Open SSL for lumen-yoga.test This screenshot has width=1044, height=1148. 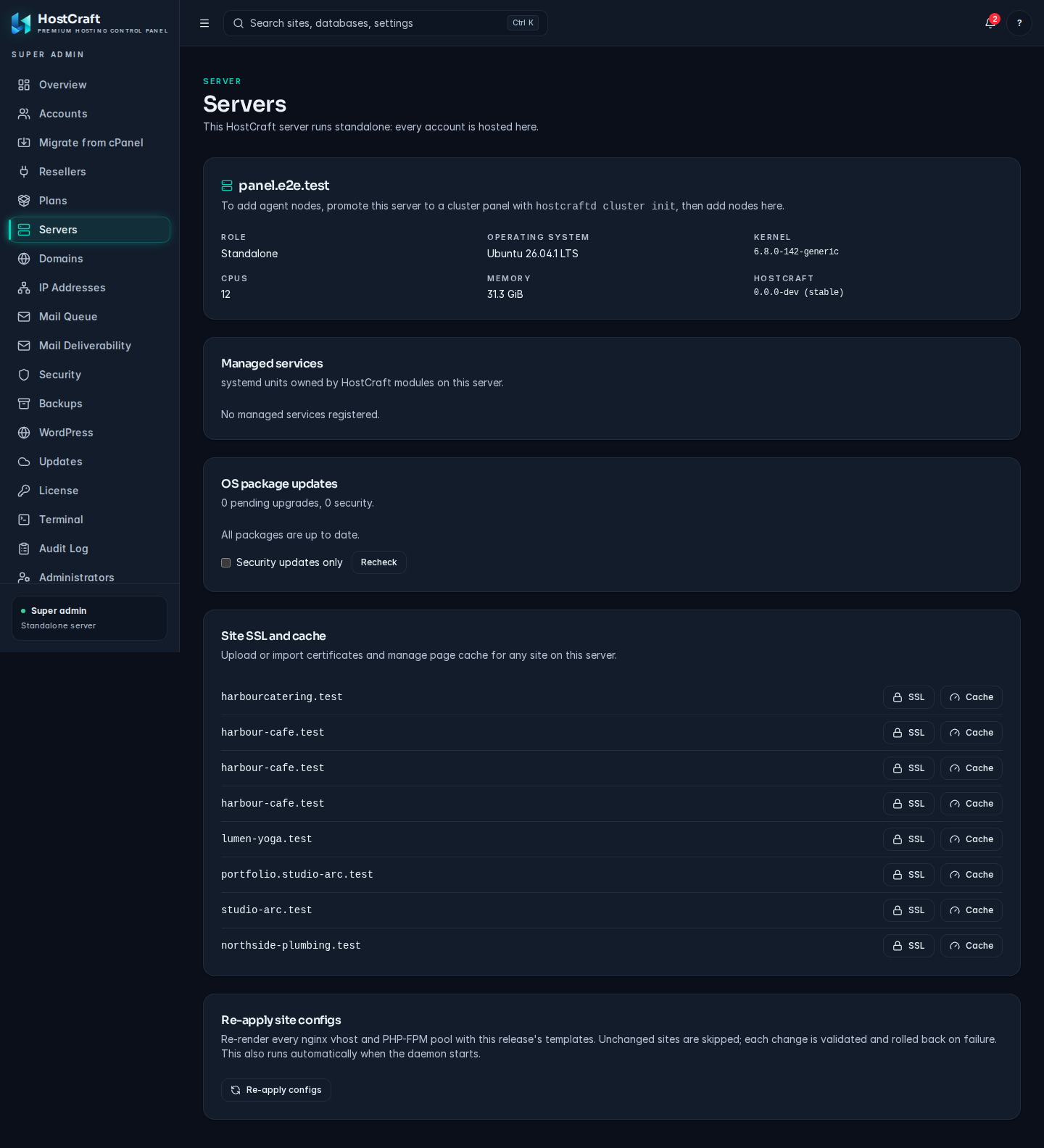pyautogui.click(x=908, y=839)
